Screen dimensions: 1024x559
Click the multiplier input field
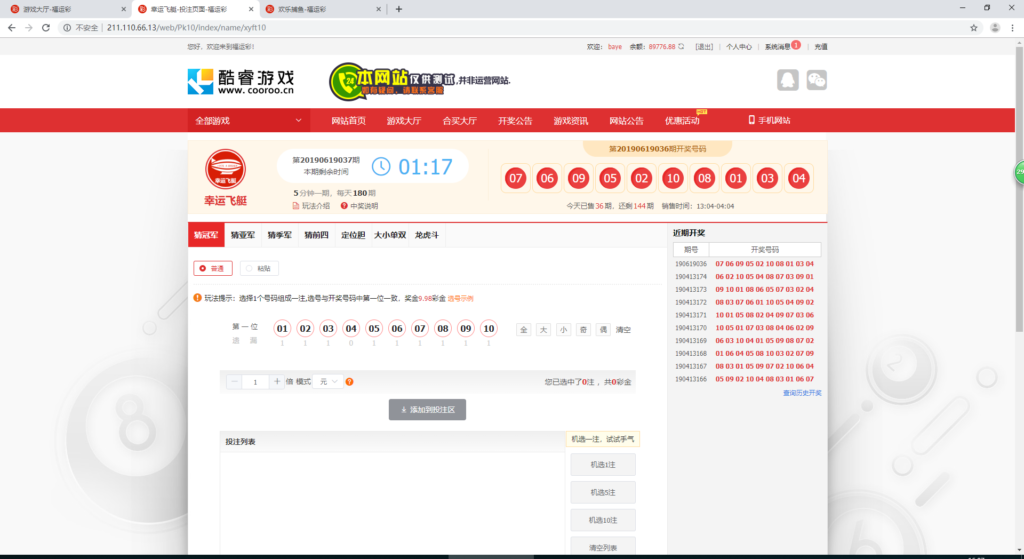(x=255, y=382)
